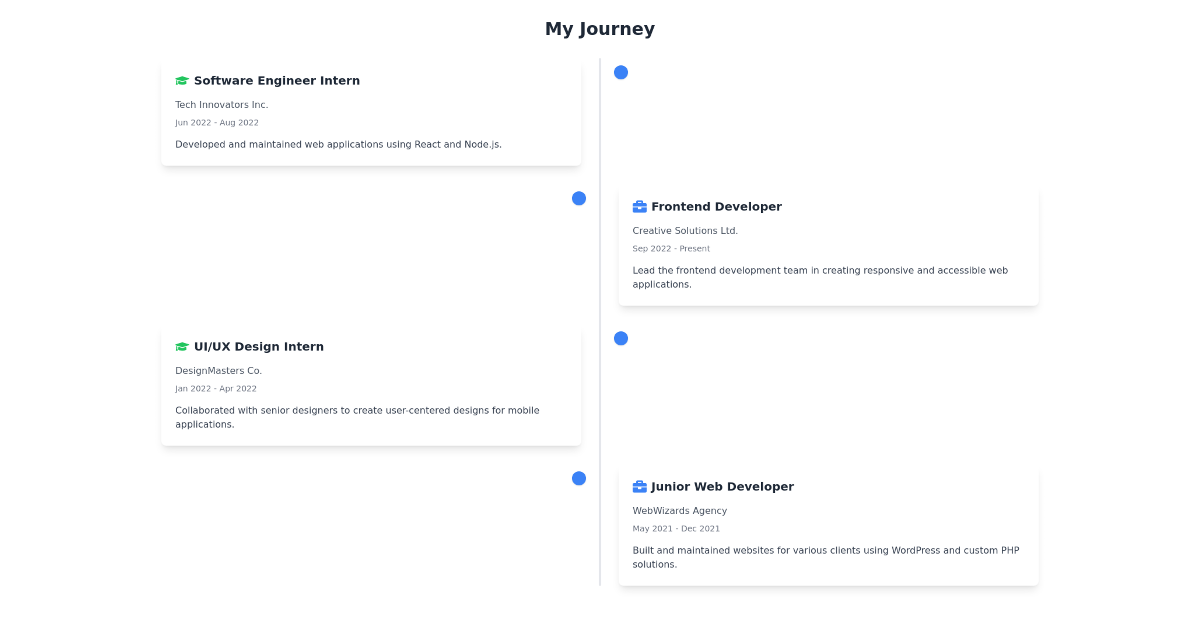Open the Junior Web Developer entry
Screen dimensions: 1200x630
pos(828,526)
